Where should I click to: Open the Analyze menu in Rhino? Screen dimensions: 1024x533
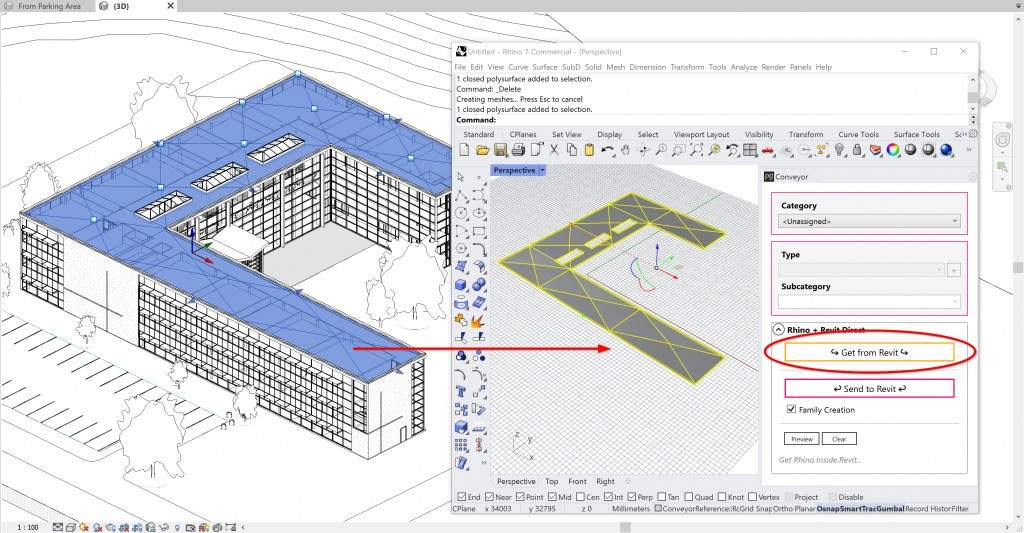[744, 67]
